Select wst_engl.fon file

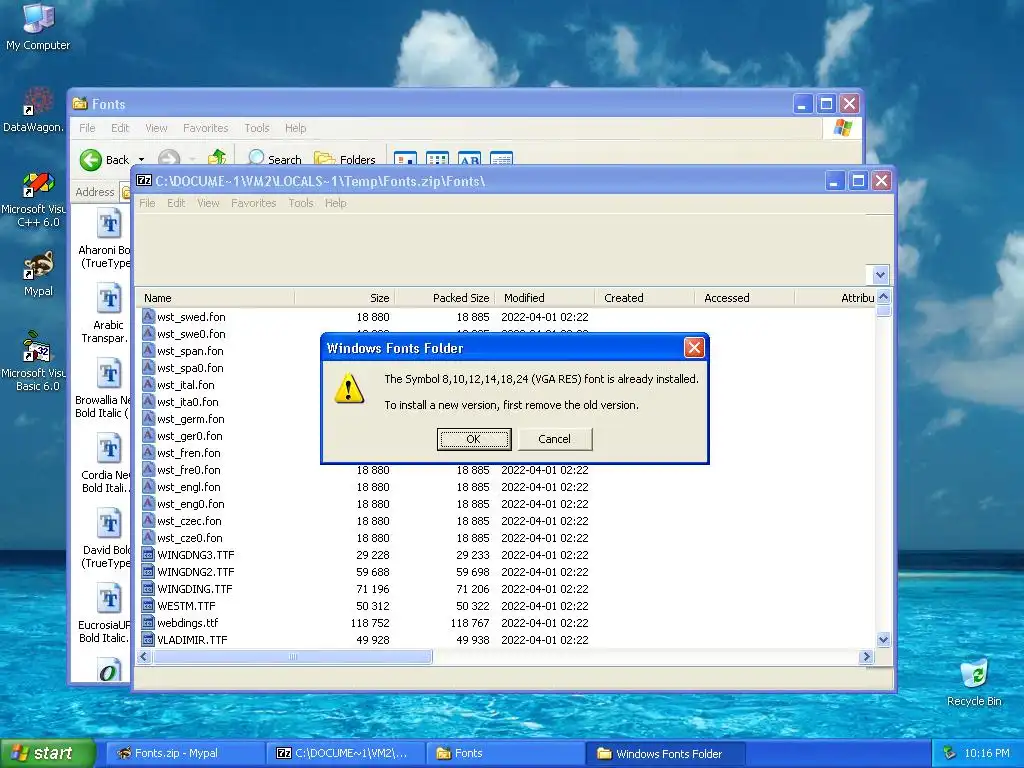pos(182,487)
